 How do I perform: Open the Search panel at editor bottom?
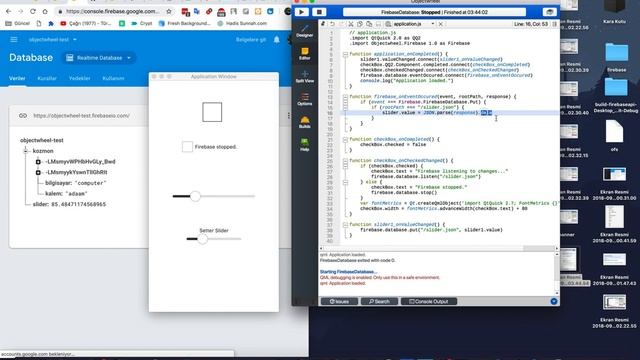(x=379, y=301)
